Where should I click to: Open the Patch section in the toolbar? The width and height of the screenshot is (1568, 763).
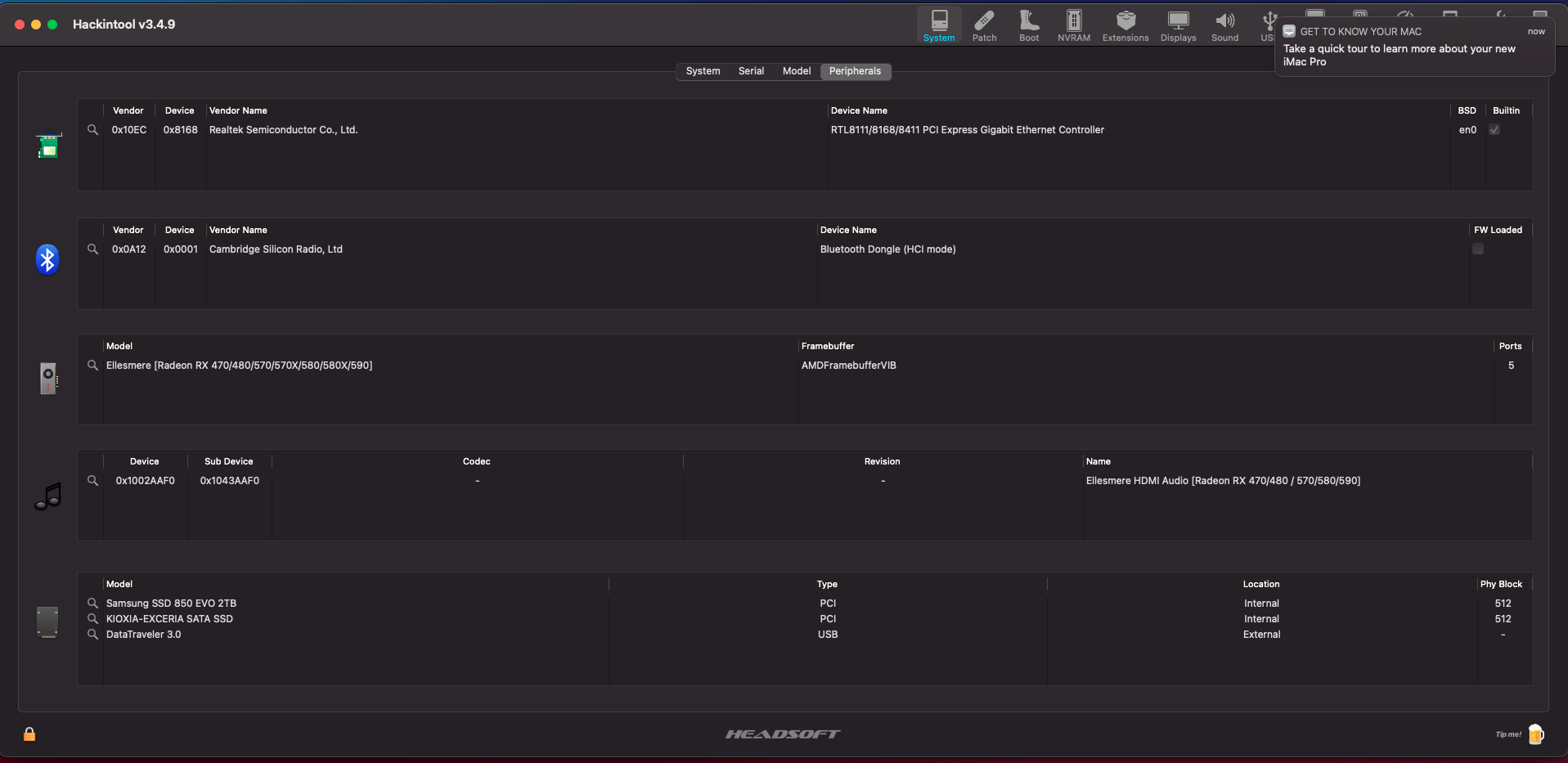[983, 25]
